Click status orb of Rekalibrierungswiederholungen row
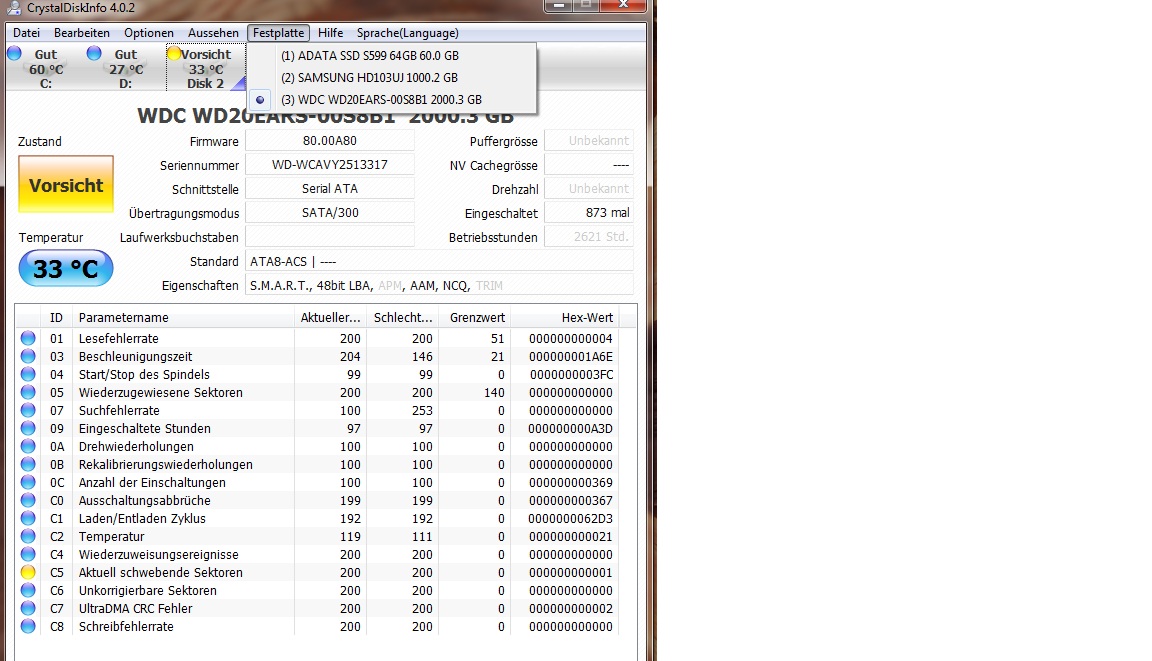 28,464
